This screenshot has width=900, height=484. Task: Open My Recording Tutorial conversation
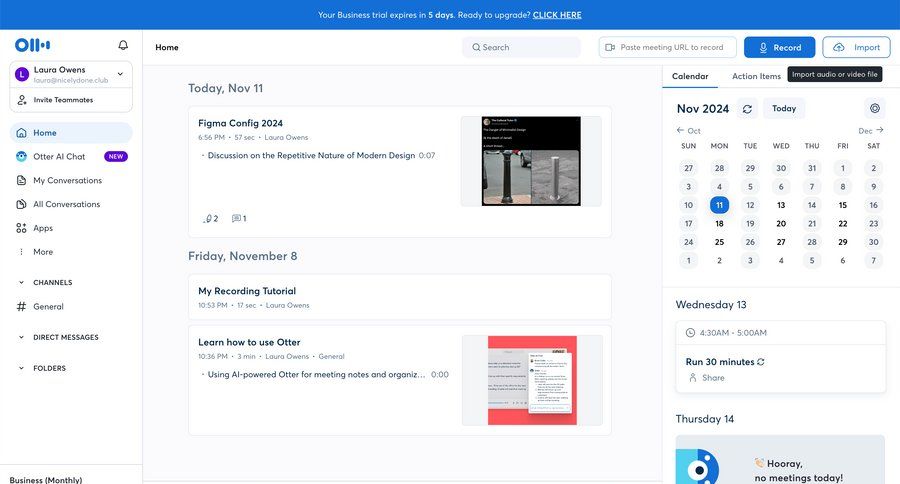[x=247, y=291]
